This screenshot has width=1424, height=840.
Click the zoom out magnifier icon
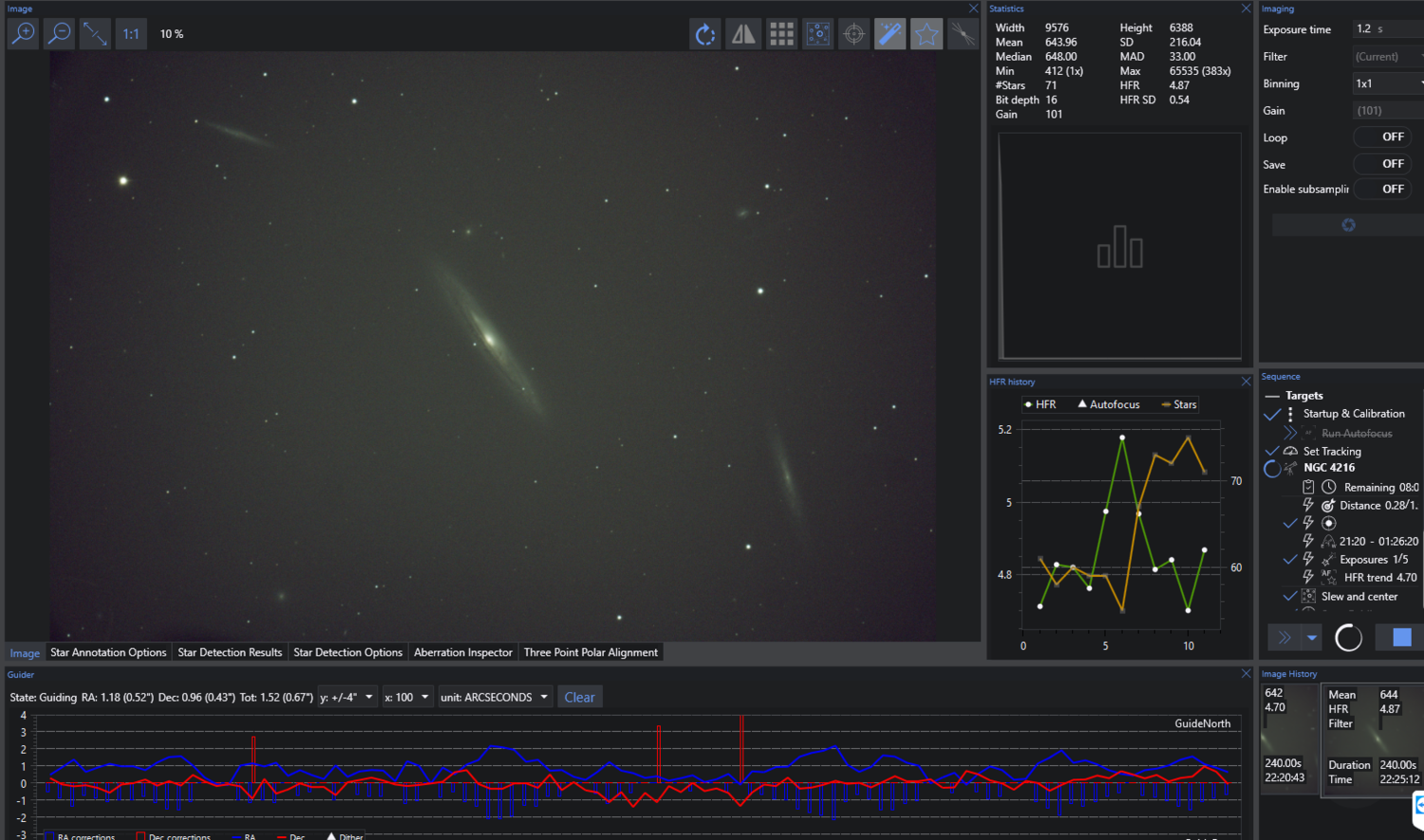(59, 34)
